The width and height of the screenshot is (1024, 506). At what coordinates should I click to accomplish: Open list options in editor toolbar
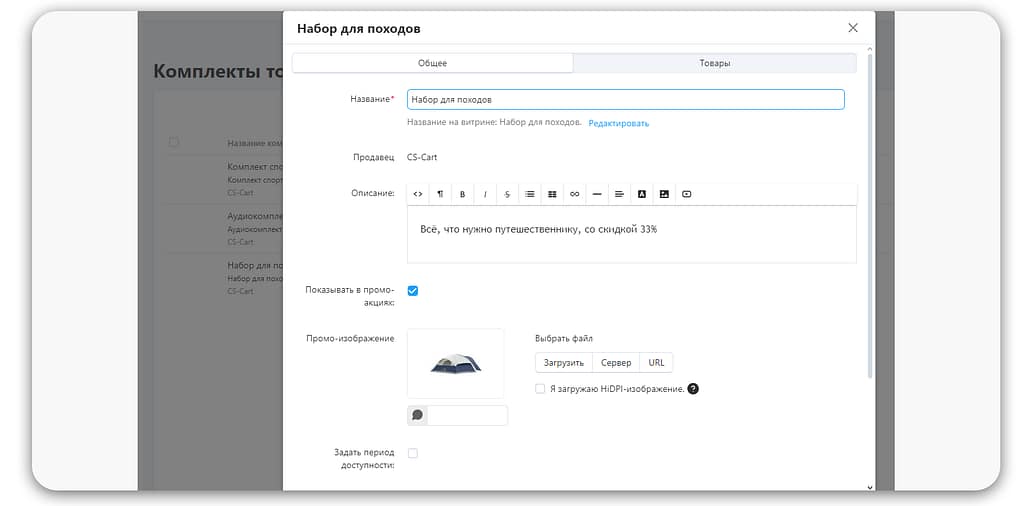(x=530, y=194)
